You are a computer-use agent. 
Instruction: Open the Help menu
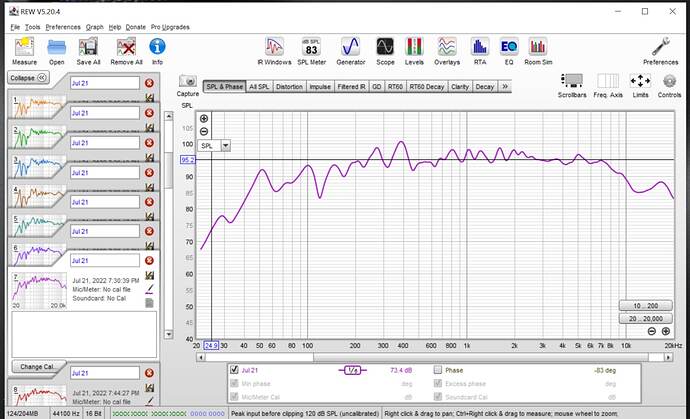(x=114, y=27)
